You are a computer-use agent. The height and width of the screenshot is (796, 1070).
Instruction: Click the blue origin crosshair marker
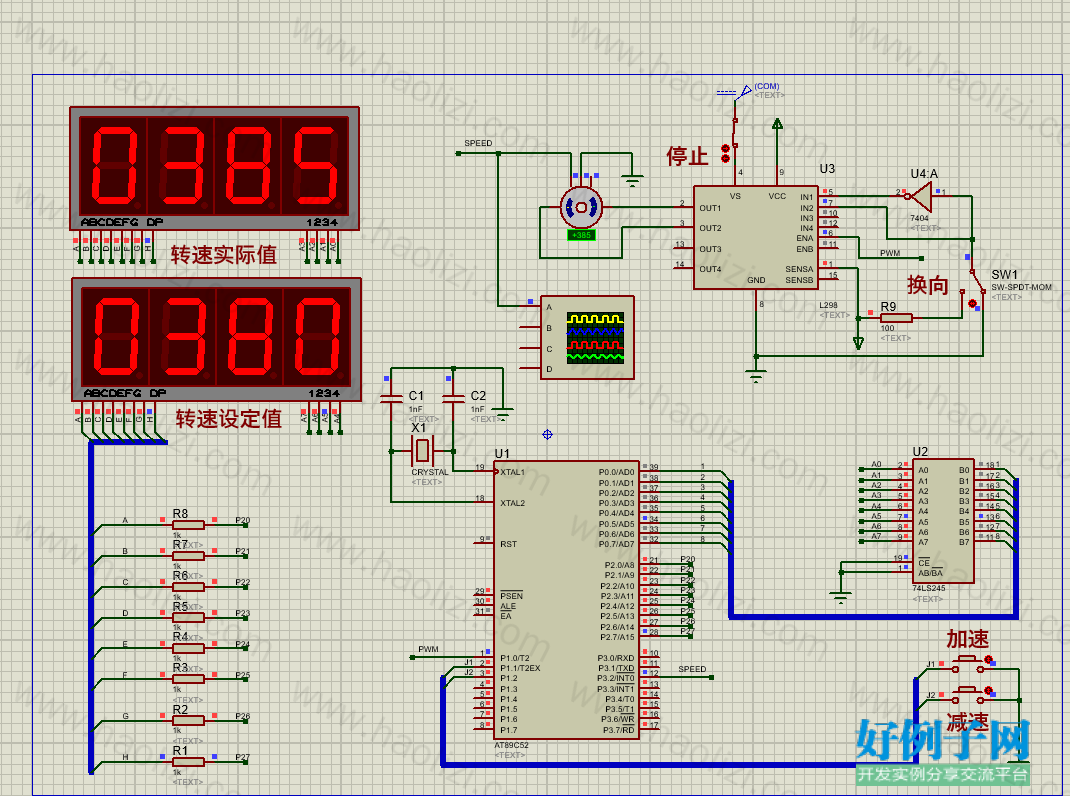[x=547, y=434]
